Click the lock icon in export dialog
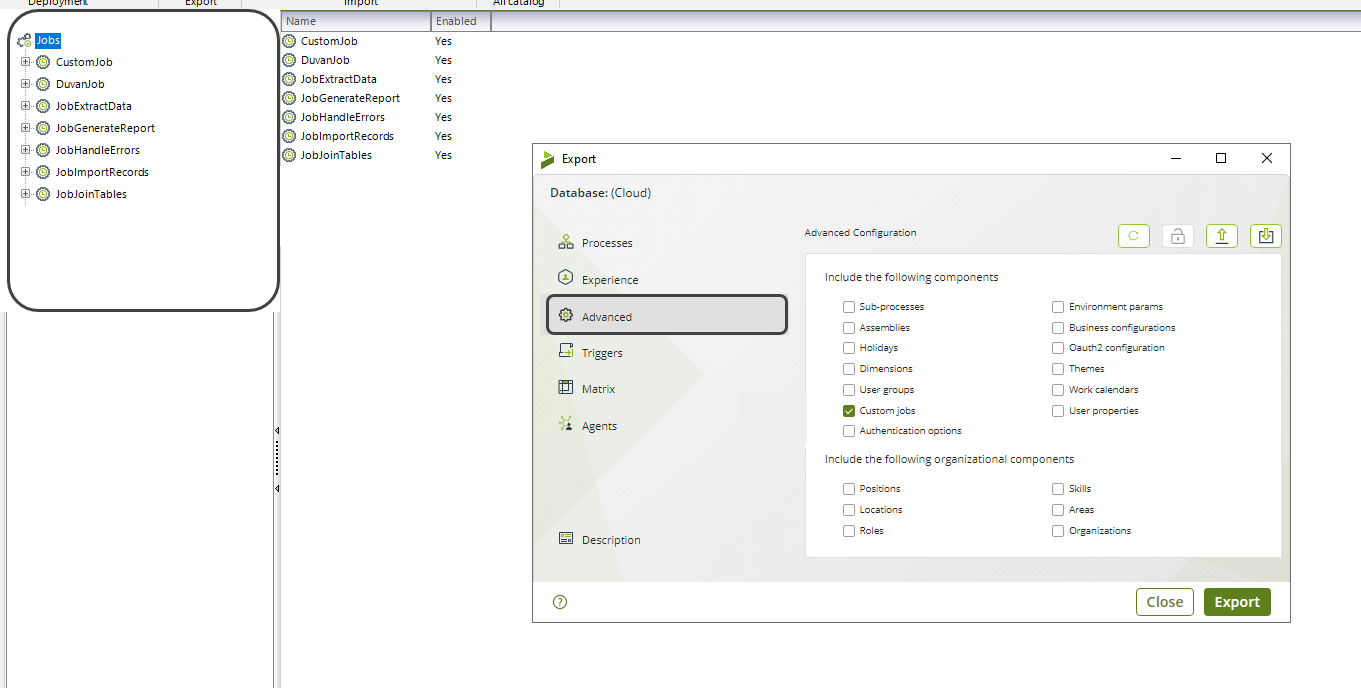The image size is (1361, 688). point(1177,236)
